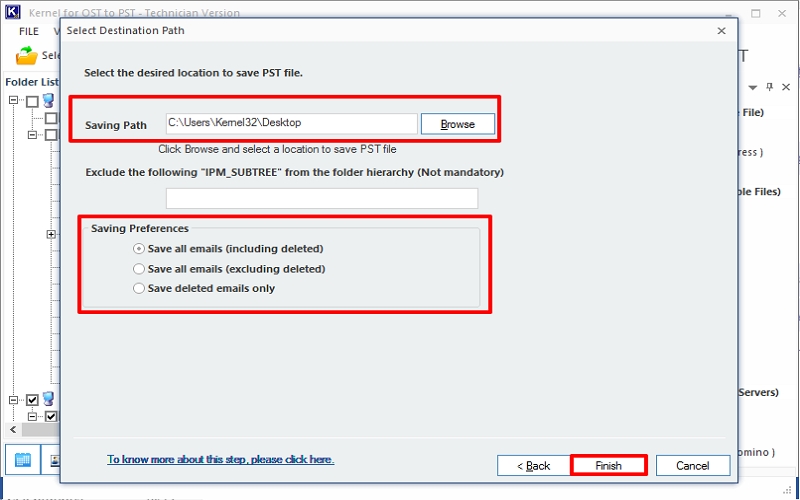
Task: Select "Save all emails (including deleted)" option
Action: click(x=139, y=249)
